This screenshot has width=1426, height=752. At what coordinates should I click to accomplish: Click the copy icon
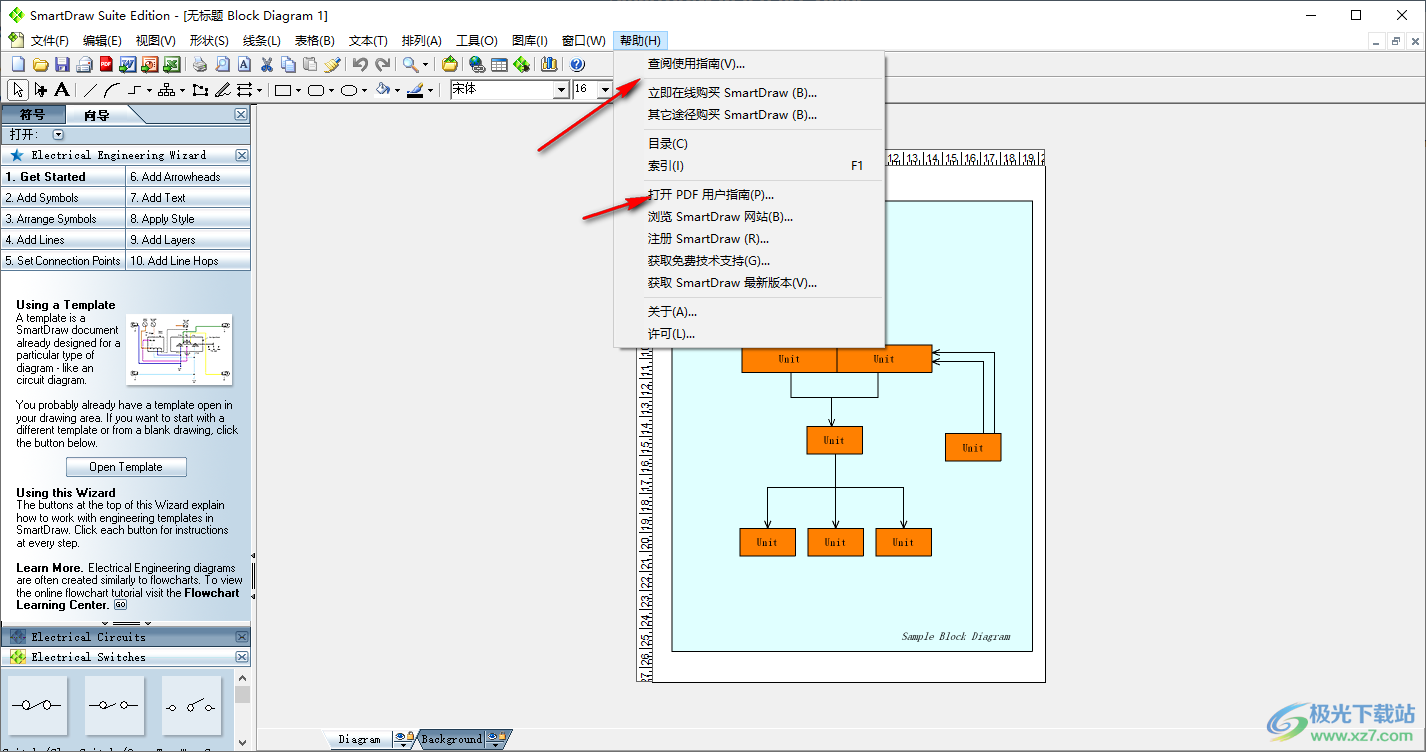point(288,64)
